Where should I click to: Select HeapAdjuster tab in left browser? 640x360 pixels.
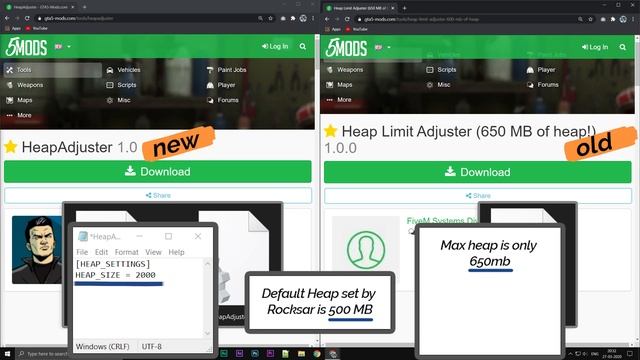point(40,7)
